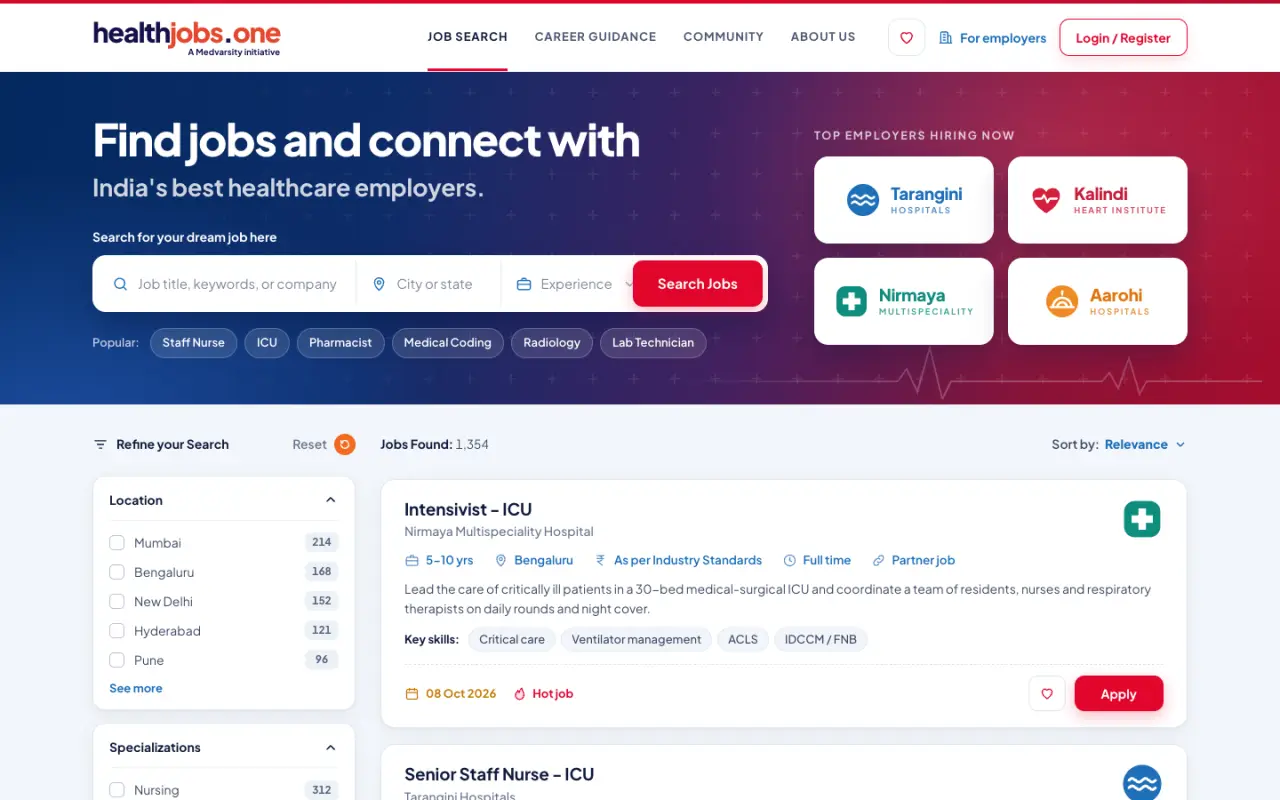Click the briefcase icon in Experience field
This screenshot has width=1280, height=800.
(524, 284)
